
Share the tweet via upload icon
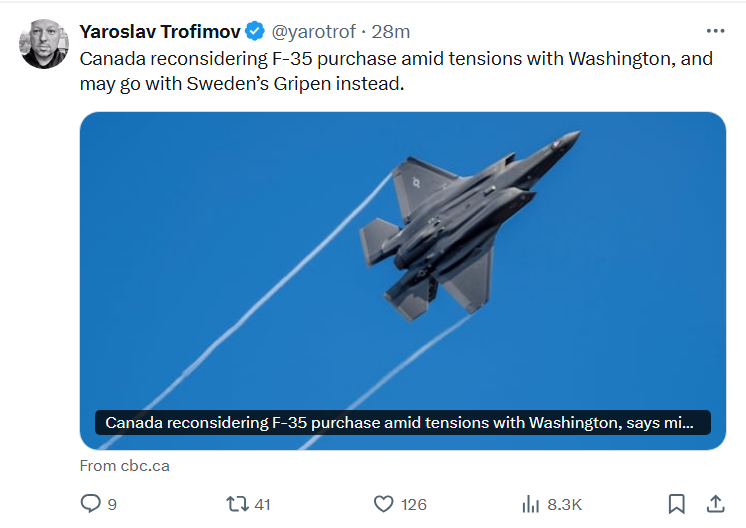click(x=715, y=504)
